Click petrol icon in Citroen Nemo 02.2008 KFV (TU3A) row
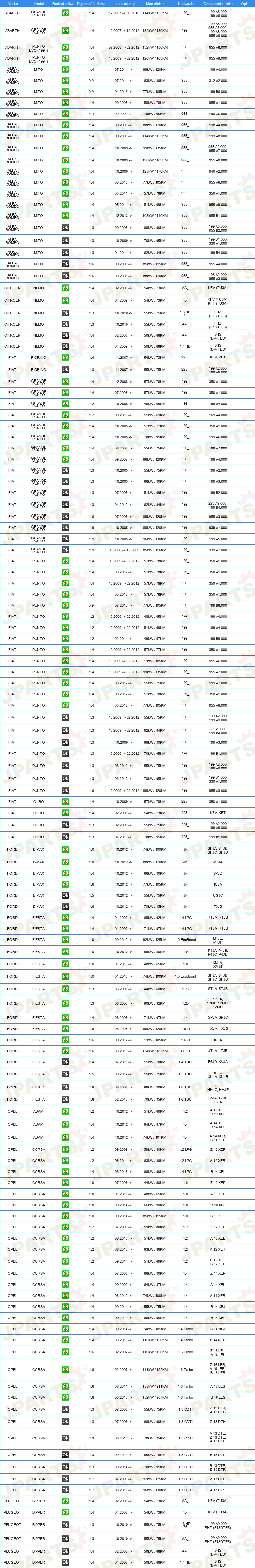The height and width of the screenshot is (1568, 255). pyautogui.click(x=65, y=288)
